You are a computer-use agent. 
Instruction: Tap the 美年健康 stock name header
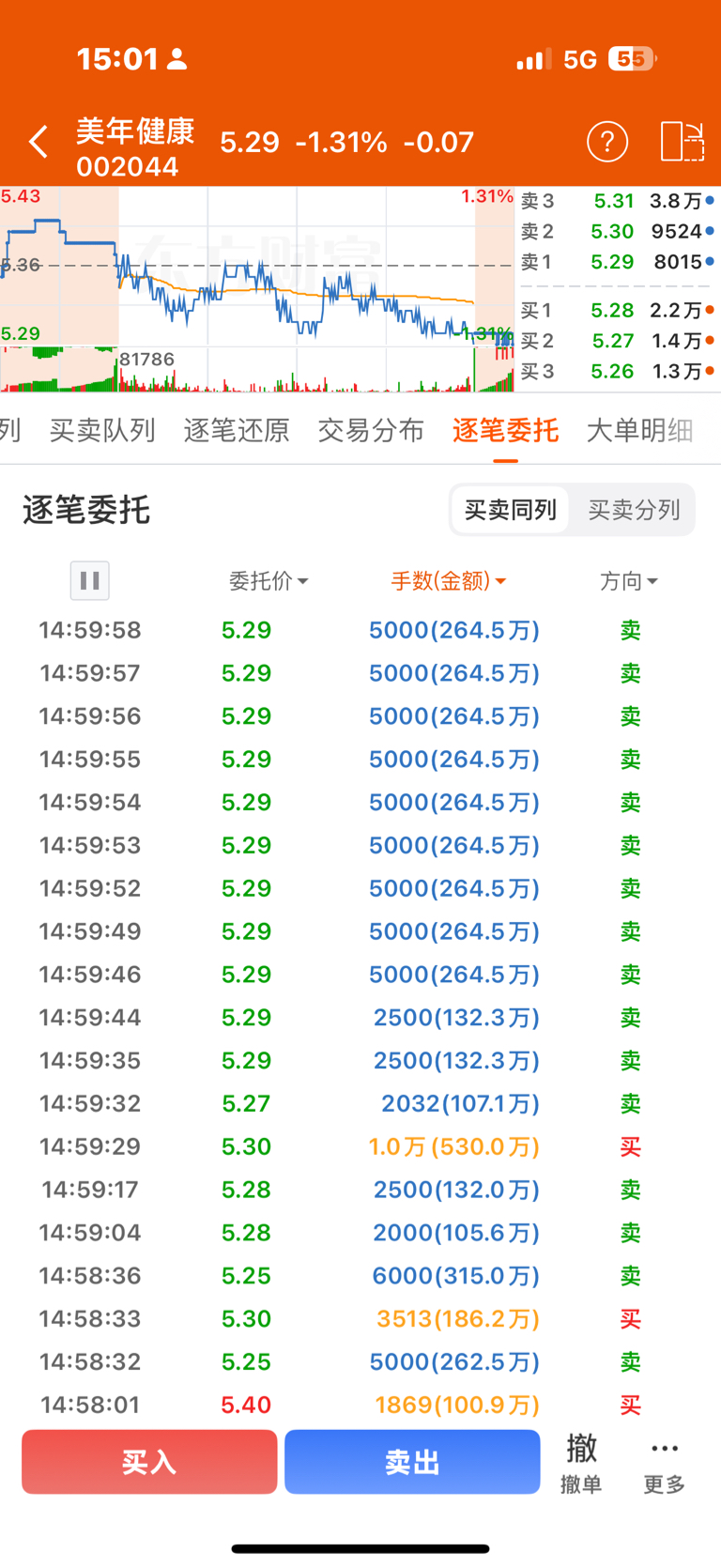[135, 131]
